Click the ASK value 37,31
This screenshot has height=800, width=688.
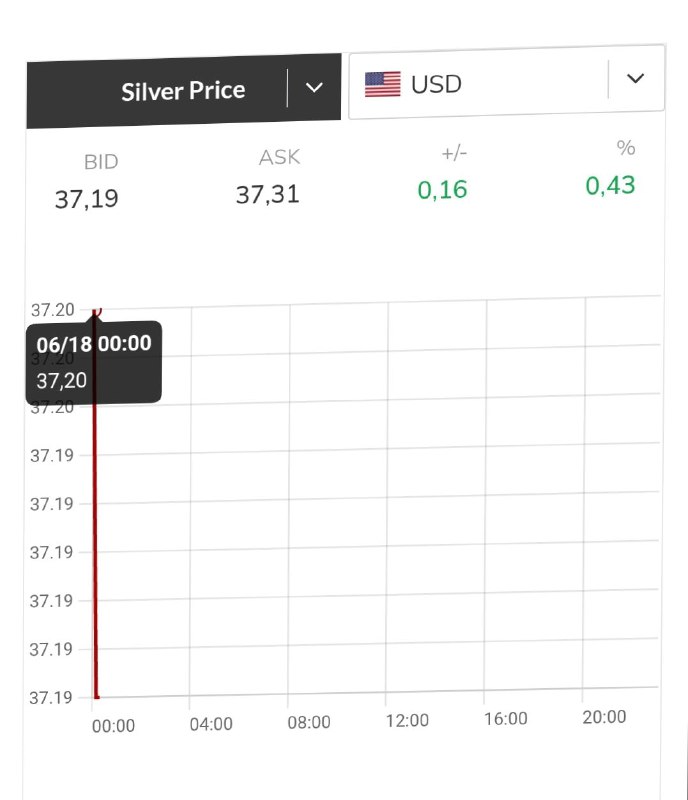(x=267, y=194)
